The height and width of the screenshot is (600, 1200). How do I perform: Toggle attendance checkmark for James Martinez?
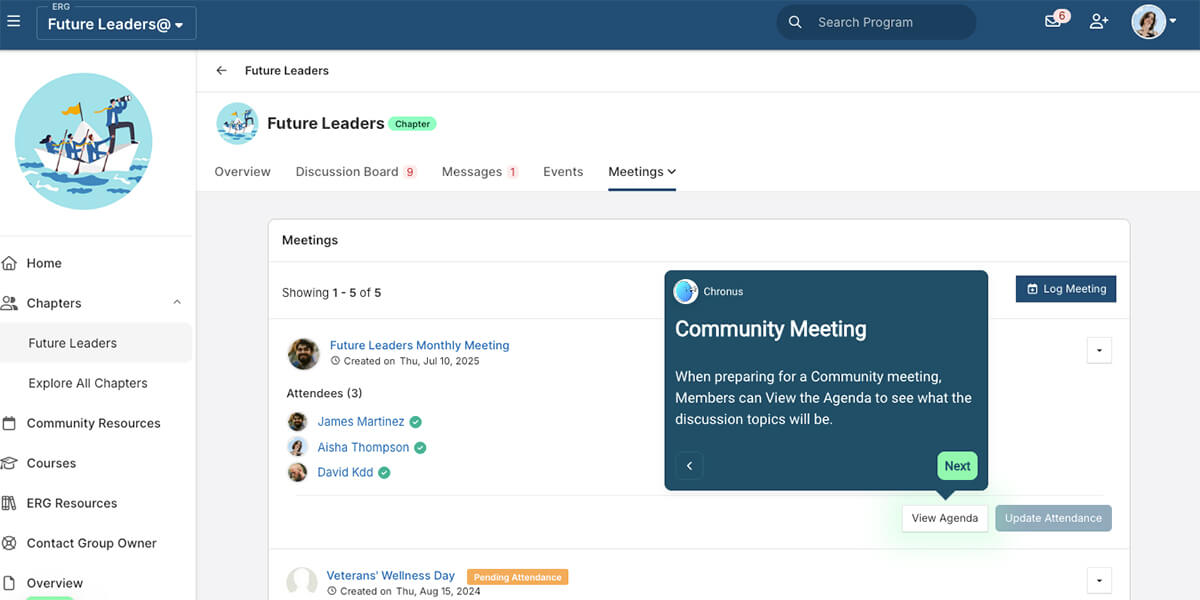click(416, 422)
